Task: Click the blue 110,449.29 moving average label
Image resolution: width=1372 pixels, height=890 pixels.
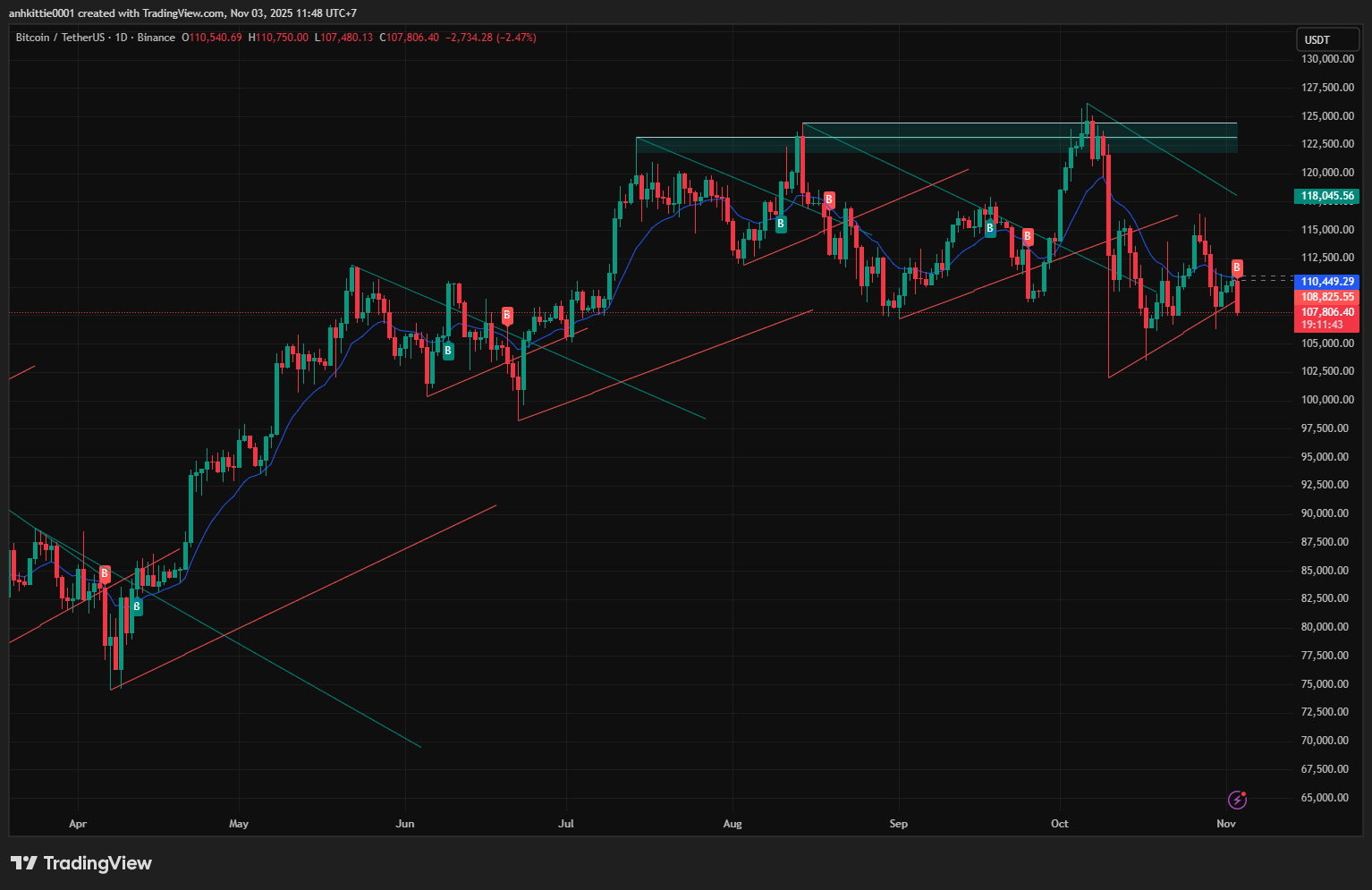Action: pyautogui.click(x=1326, y=282)
